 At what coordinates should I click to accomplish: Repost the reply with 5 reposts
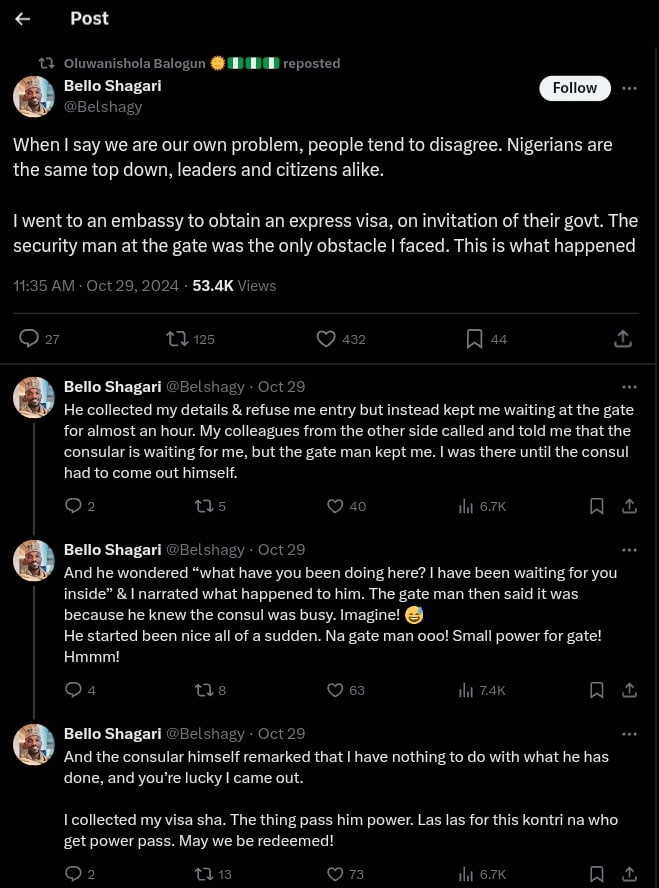[203, 506]
